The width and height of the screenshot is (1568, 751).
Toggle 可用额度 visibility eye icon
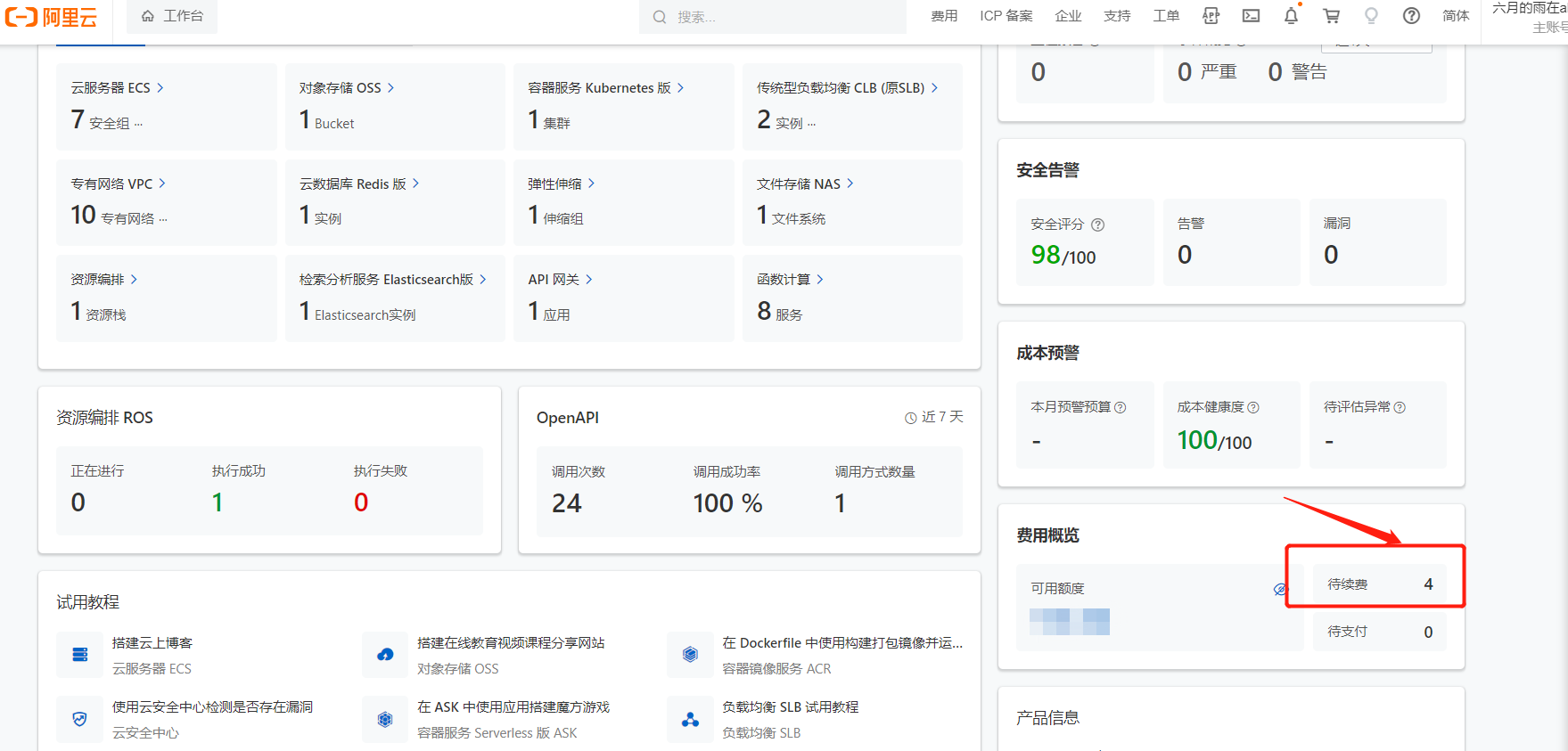(1280, 589)
